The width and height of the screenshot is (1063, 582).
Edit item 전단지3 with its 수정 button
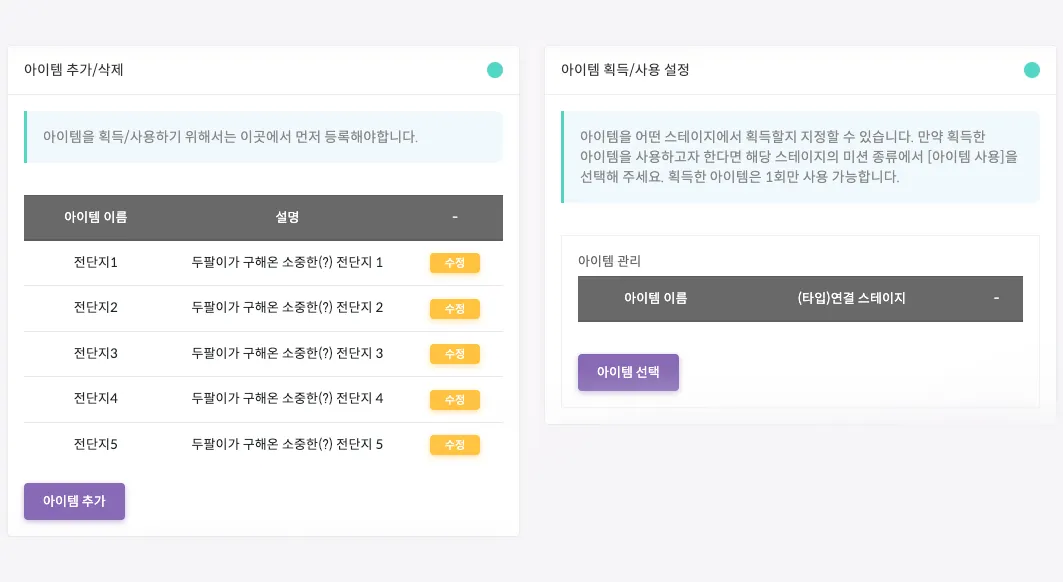pos(455,354)
